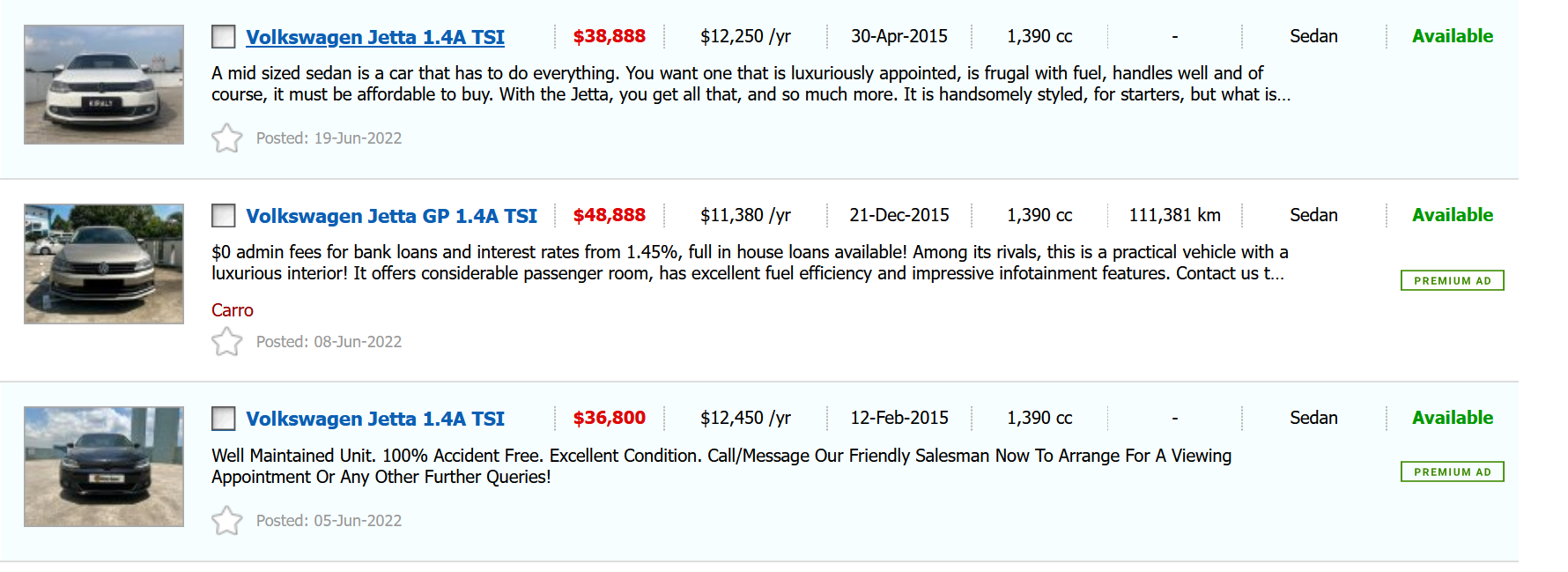Open the $36,800 Volkswagen Jetta 1.4A TSI link

coord(375,419)
